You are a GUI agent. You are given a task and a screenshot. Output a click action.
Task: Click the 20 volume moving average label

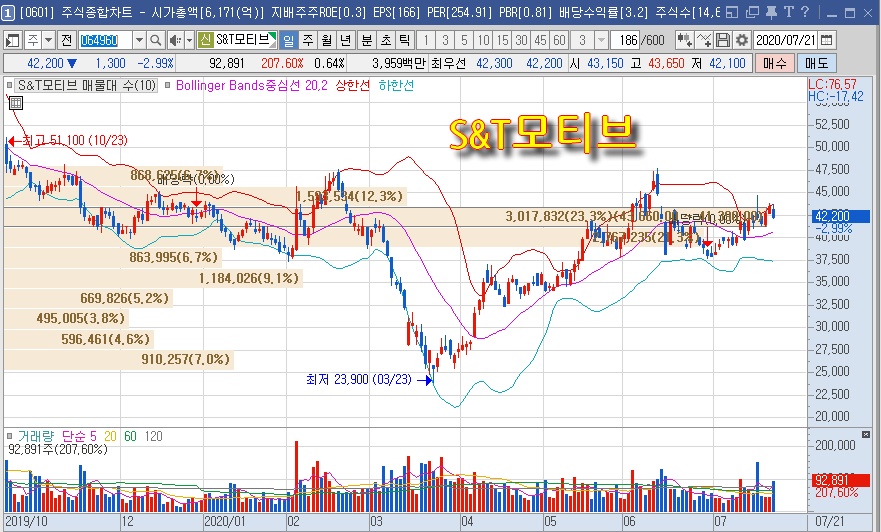pos(110,436)
